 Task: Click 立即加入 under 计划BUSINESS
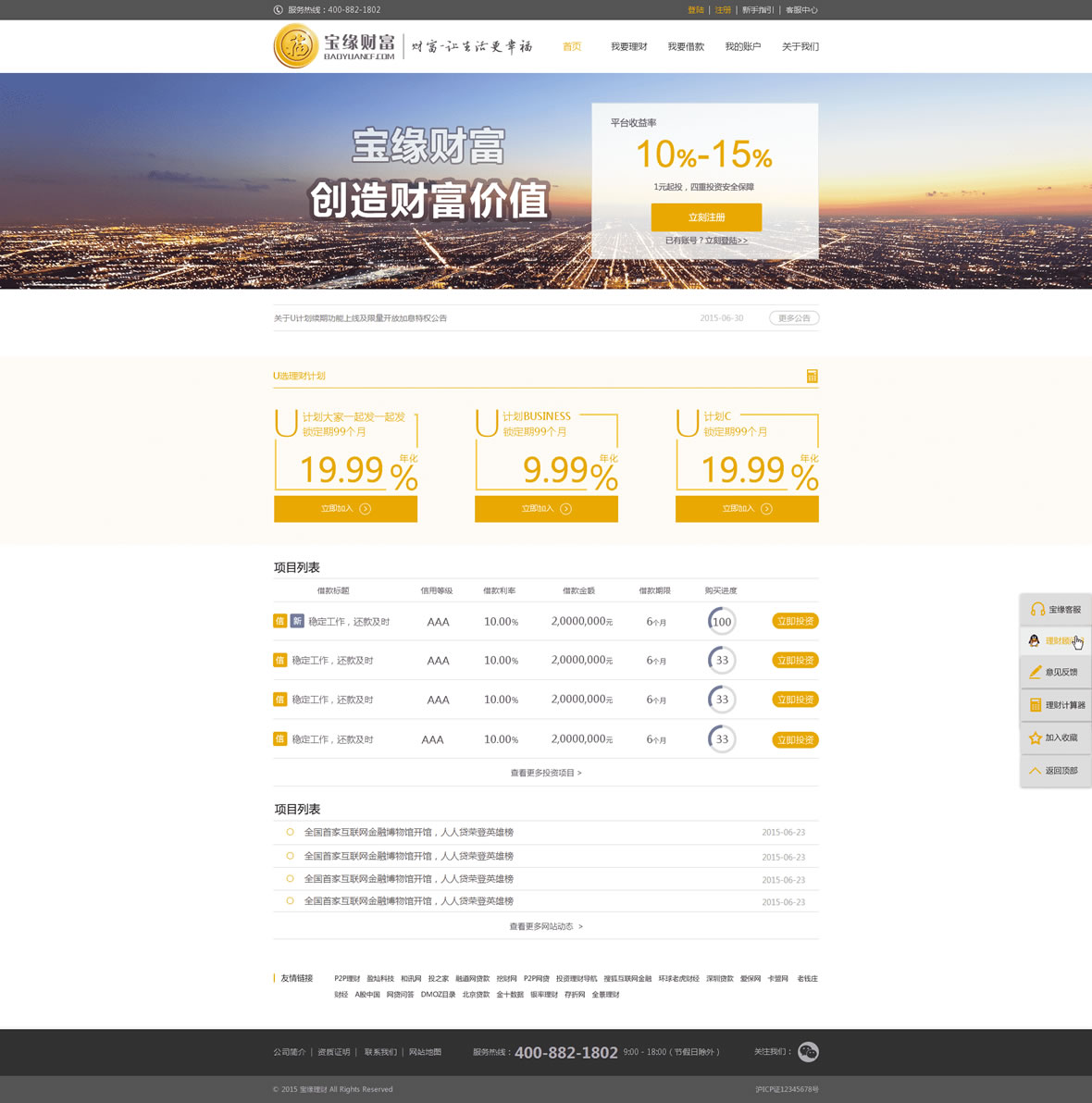(546, 509)
